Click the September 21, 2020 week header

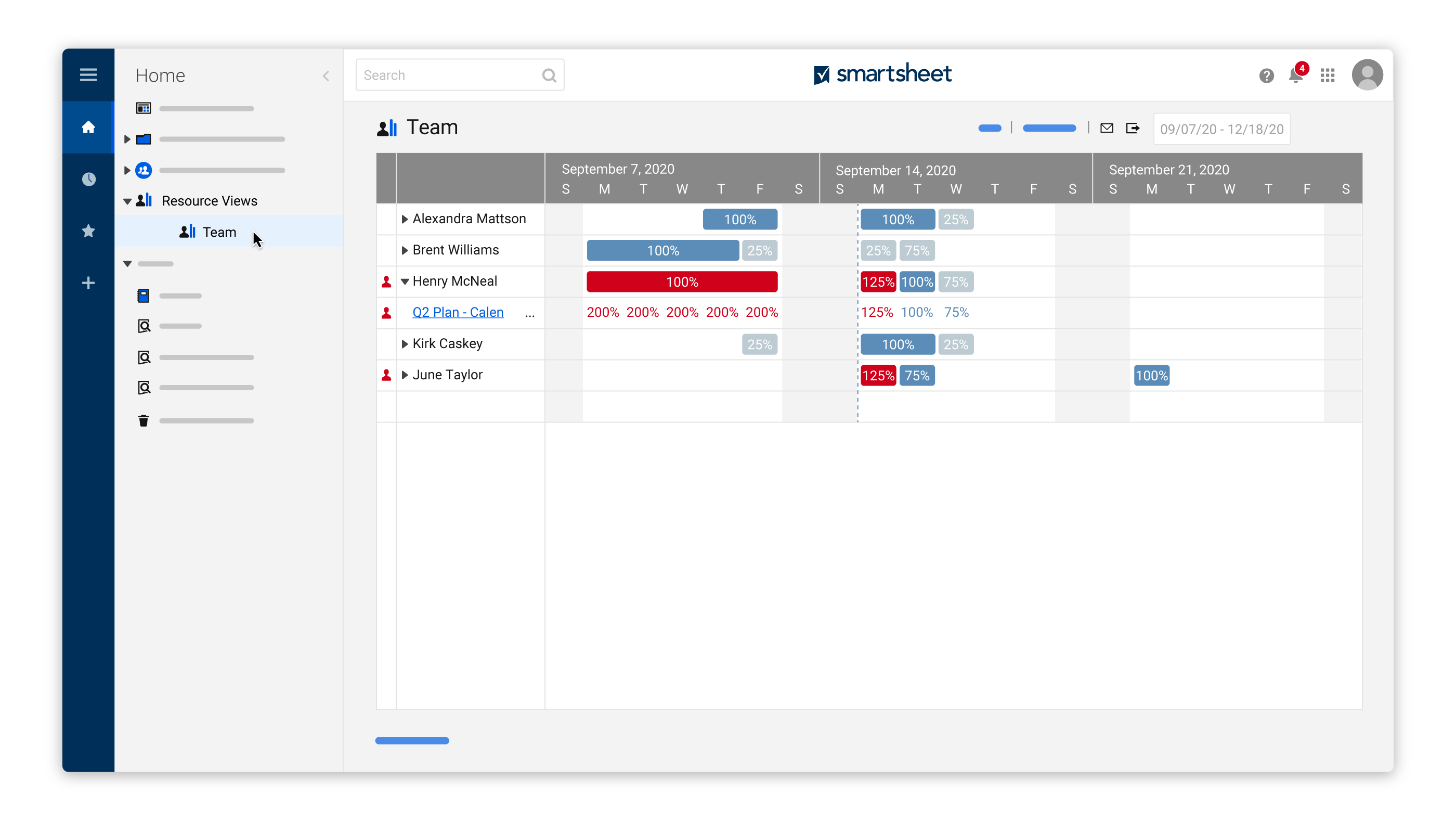(1169, 170)
